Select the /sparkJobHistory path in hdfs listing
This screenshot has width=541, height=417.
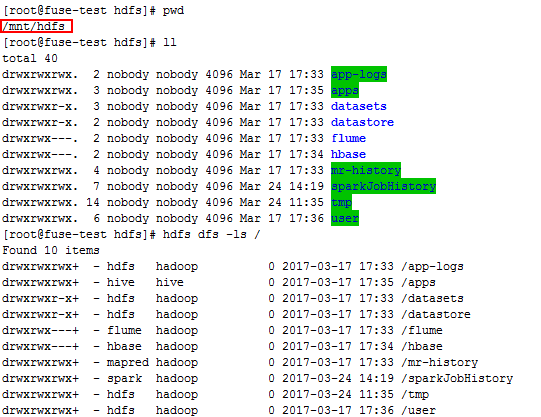tap(457, 378)
